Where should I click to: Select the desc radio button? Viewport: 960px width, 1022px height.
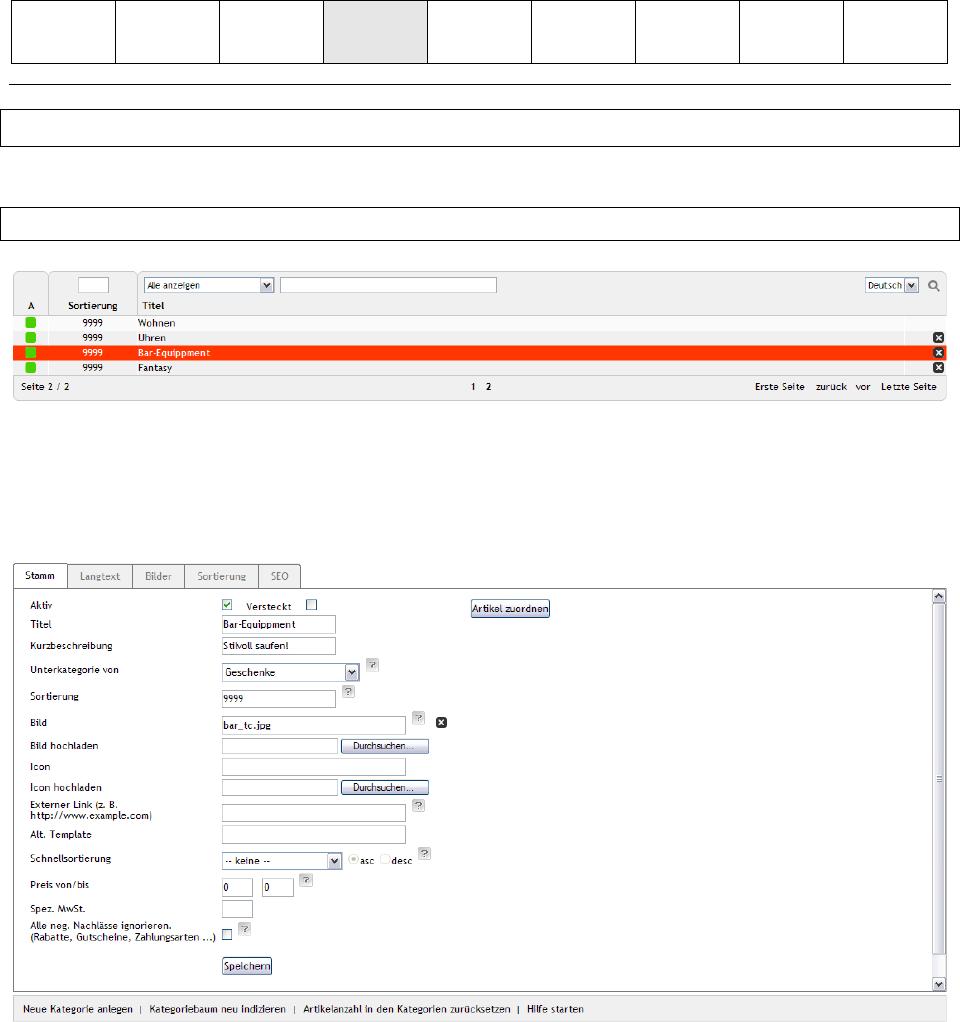click(385, 860)
